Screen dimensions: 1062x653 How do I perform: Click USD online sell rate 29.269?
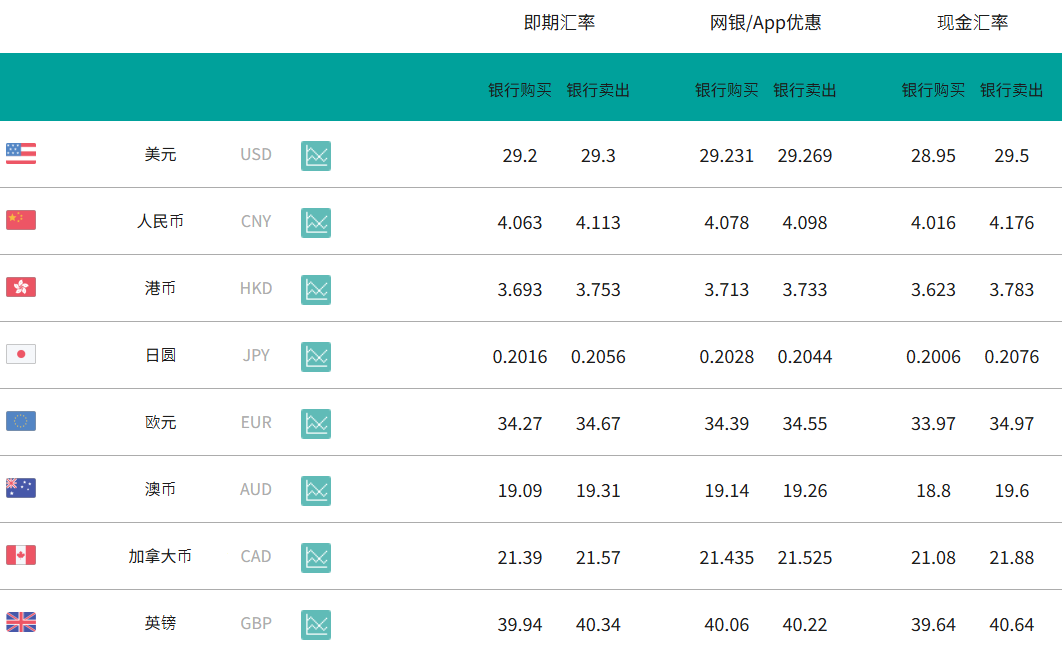(x=805, y=156)
